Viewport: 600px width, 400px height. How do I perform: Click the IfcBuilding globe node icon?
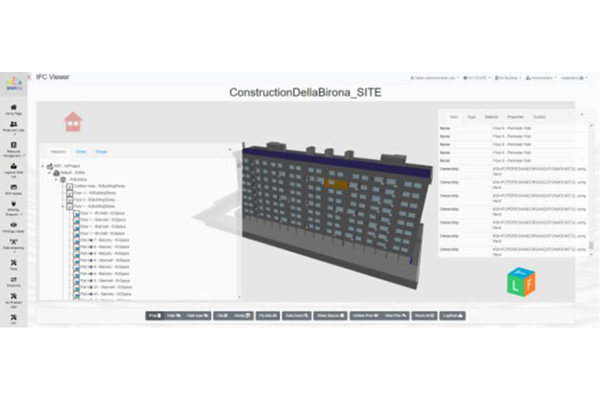63,179
